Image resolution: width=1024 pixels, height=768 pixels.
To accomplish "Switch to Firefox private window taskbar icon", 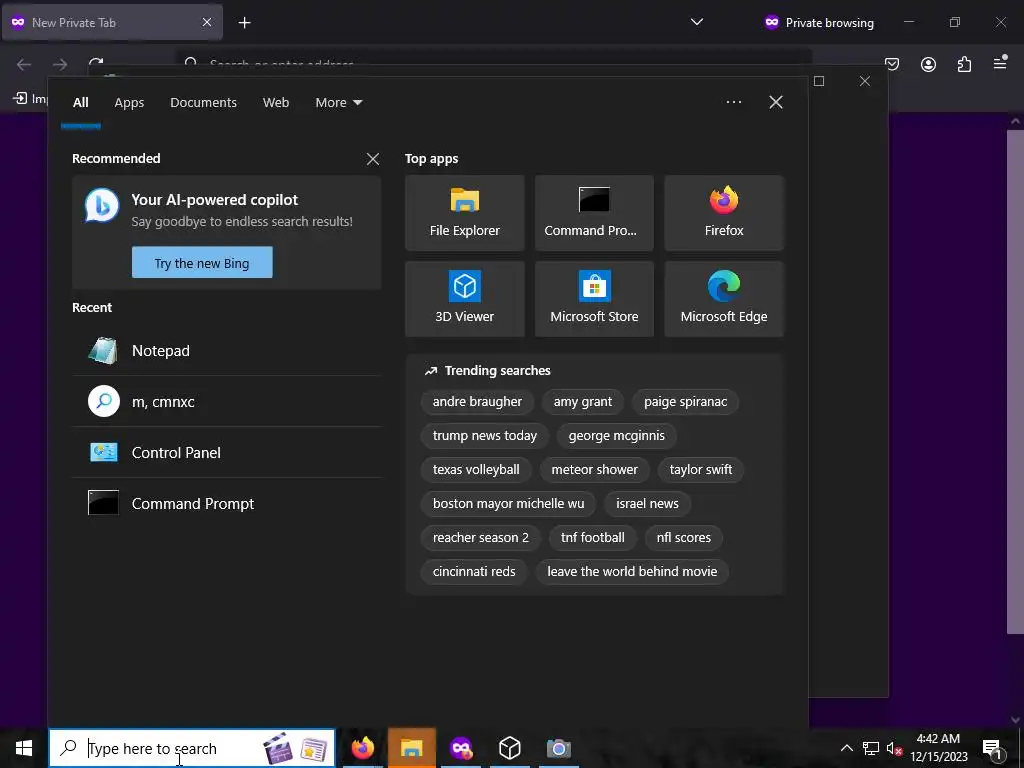I will (x=460, y=748).
